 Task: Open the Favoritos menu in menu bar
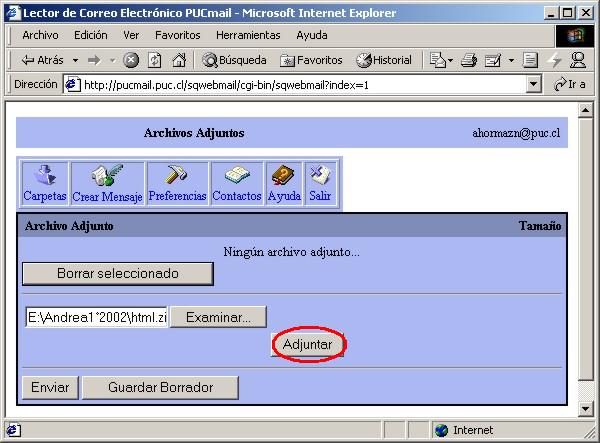(178, 35)
